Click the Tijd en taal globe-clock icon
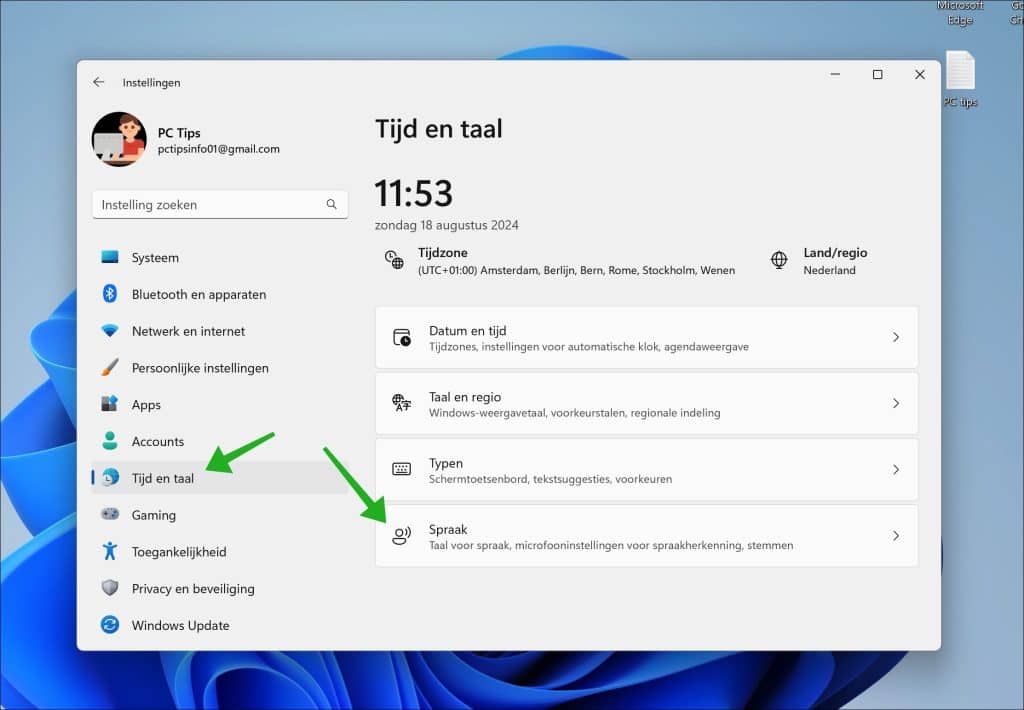Screen dimensions: 1024x710 tap(110, 477)
